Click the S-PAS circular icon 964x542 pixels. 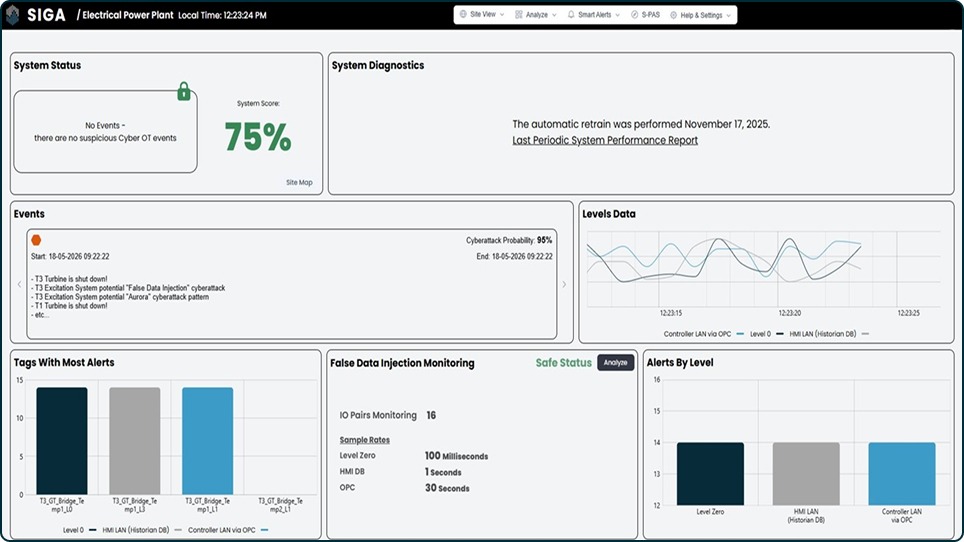pos(634,15)
